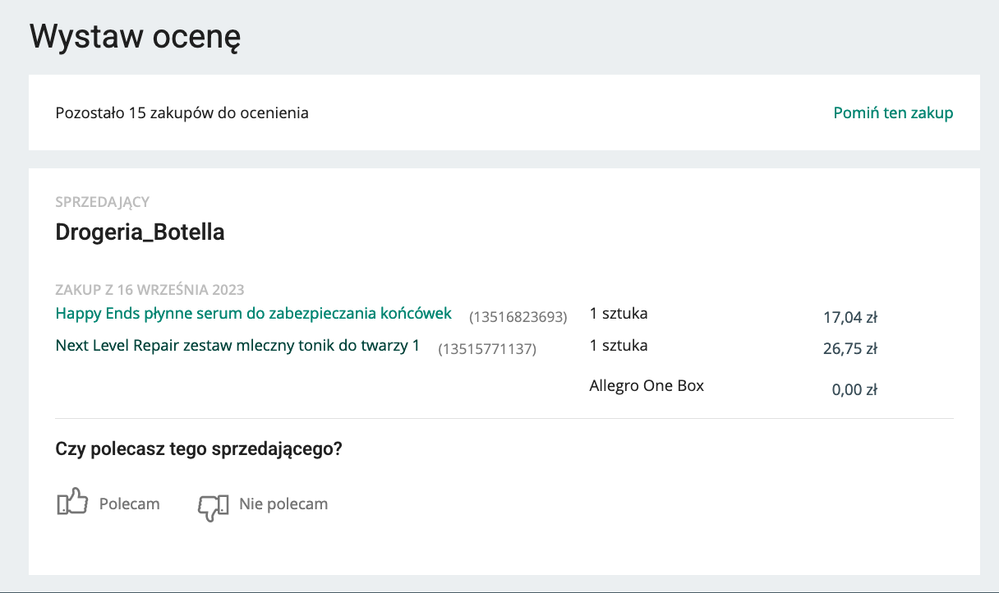This screenshot has width=999, height=593.
Task: Click 1 sztuka in the Next Level Repair row
Action: click(x=619, y=345)
